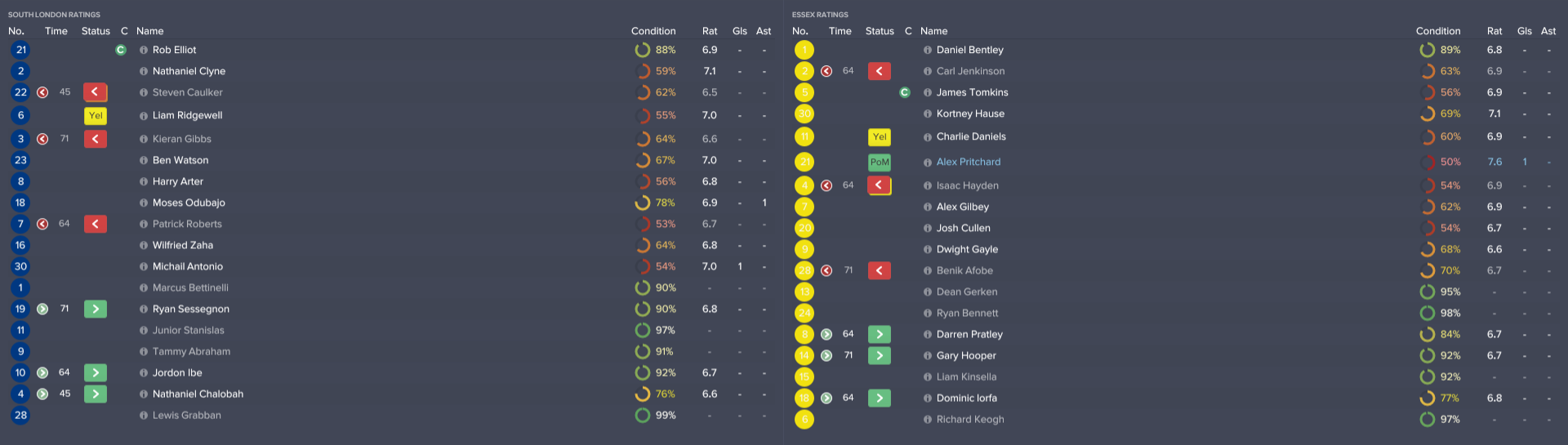Screen dimensions: 1568x445
Task: Click info icon beside Rob Elliot
Action: (x=144, y=50)
